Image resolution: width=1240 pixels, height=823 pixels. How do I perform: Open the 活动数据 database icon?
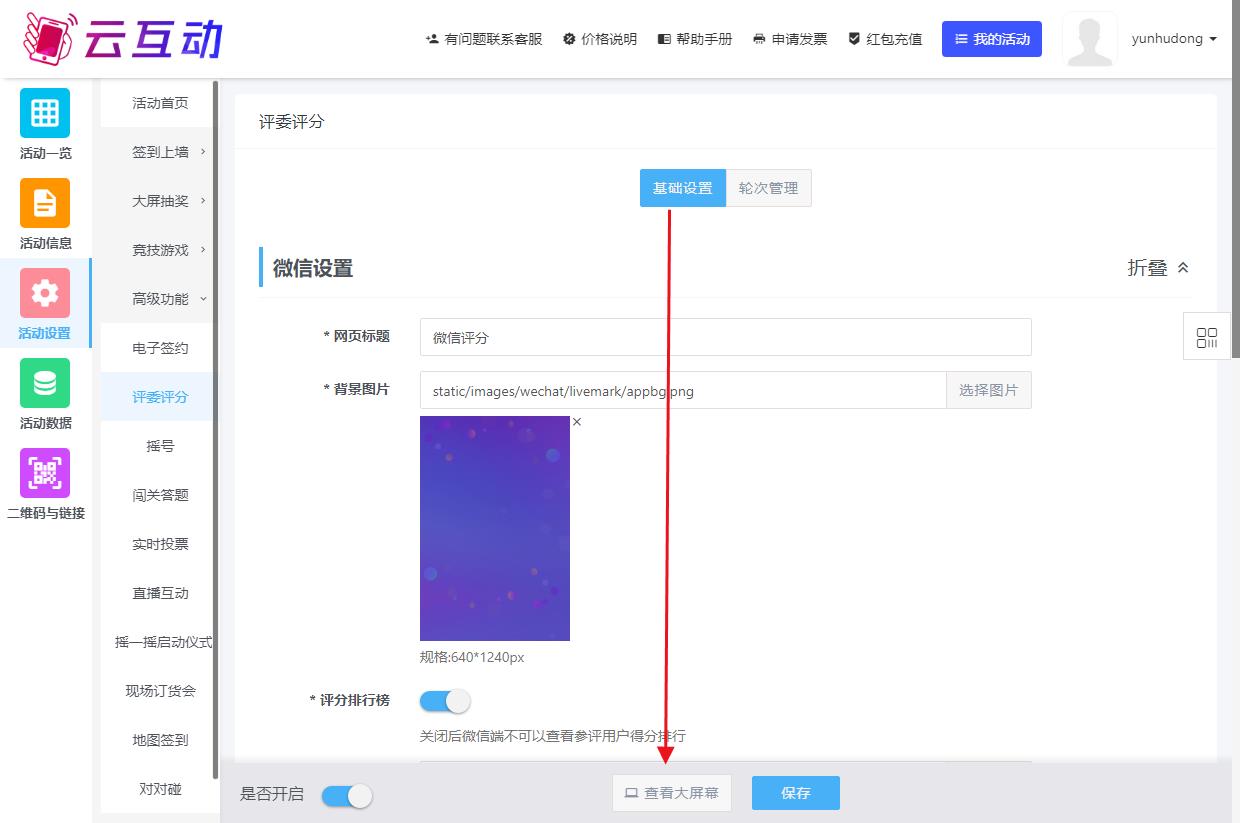click(x=45, y=383)
